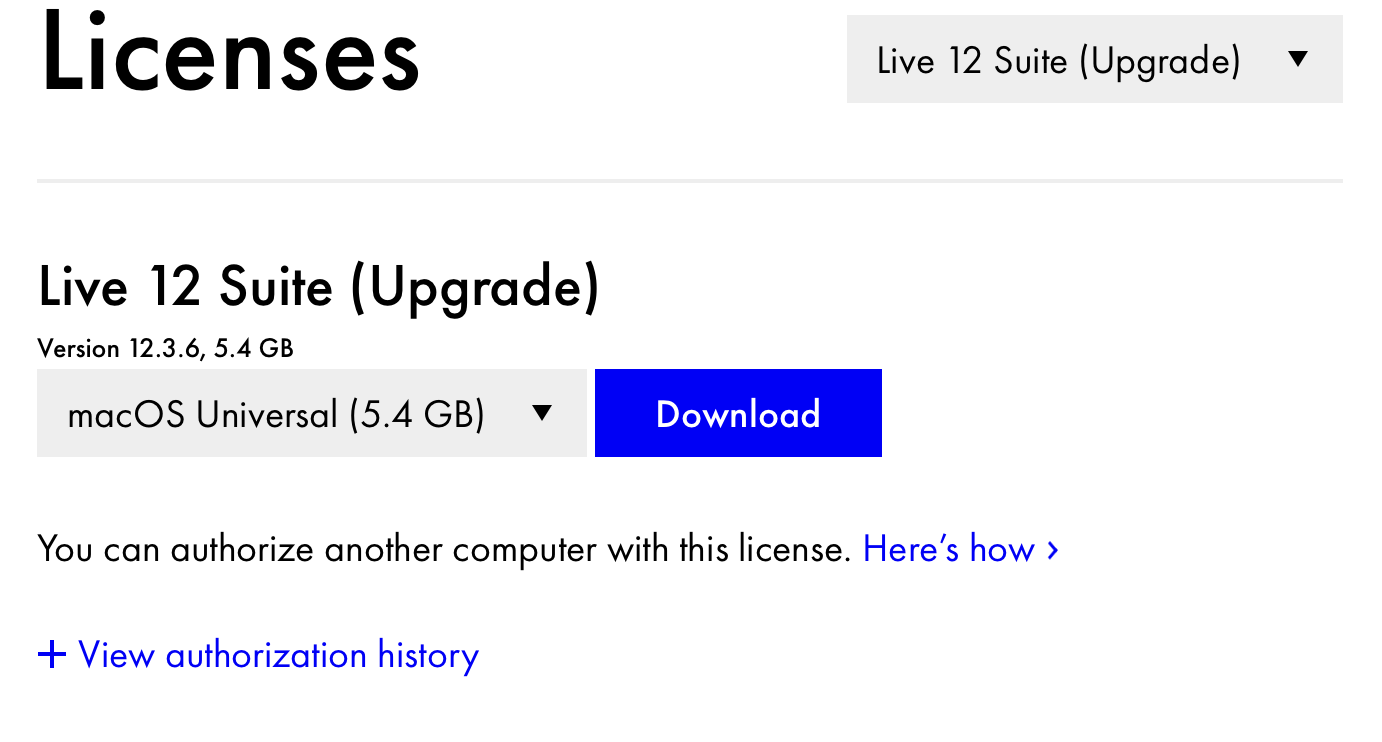This screenshot has width=1382, height=742.
Task: Click the divider line under Licenses
Action: tap(690, 180)
